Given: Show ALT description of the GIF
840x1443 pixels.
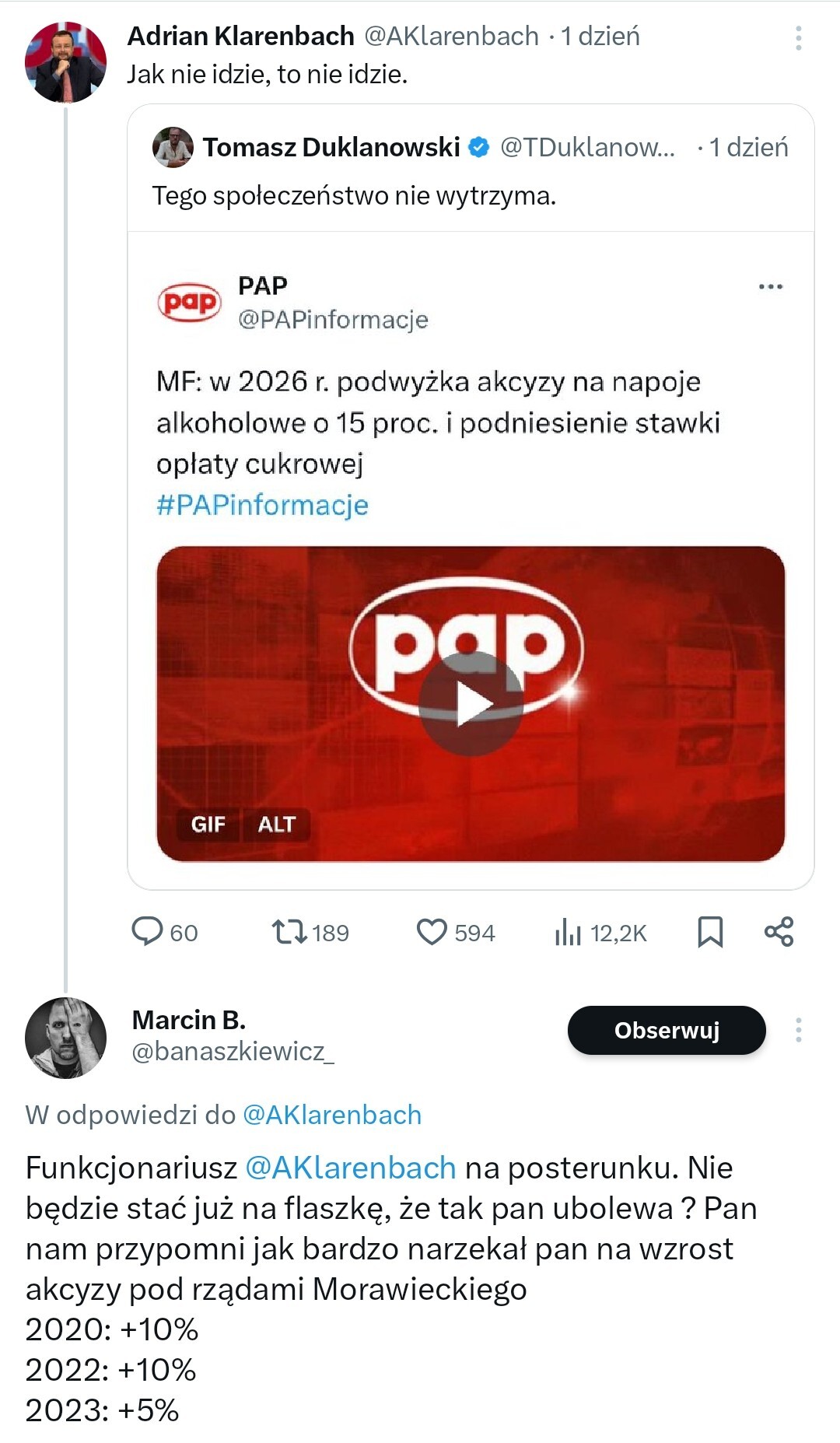Looking at the screenshot, I should tap(276, 824).
